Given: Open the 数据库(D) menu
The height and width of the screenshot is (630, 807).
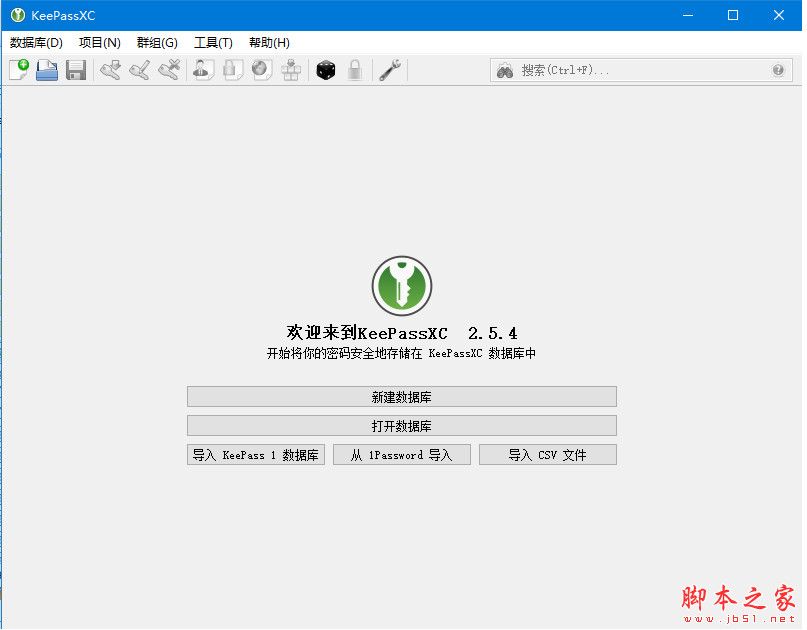Looking at the screenshot, I should tap(35, 42).
